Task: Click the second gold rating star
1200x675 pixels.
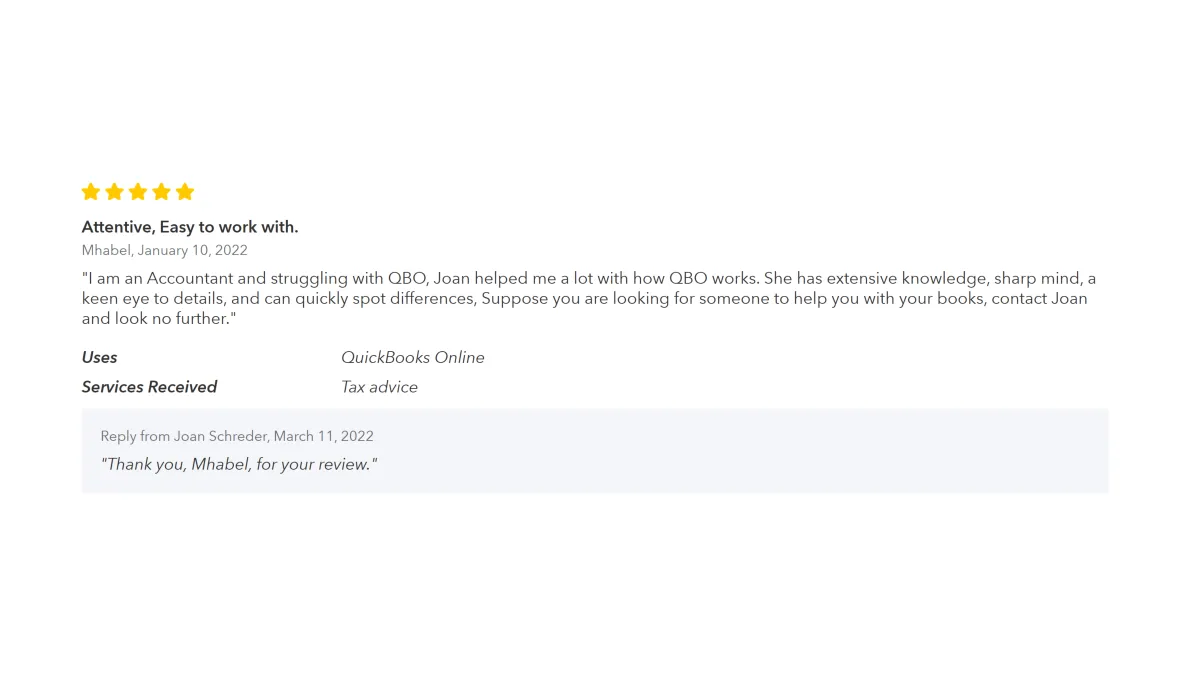Action: 114,191
